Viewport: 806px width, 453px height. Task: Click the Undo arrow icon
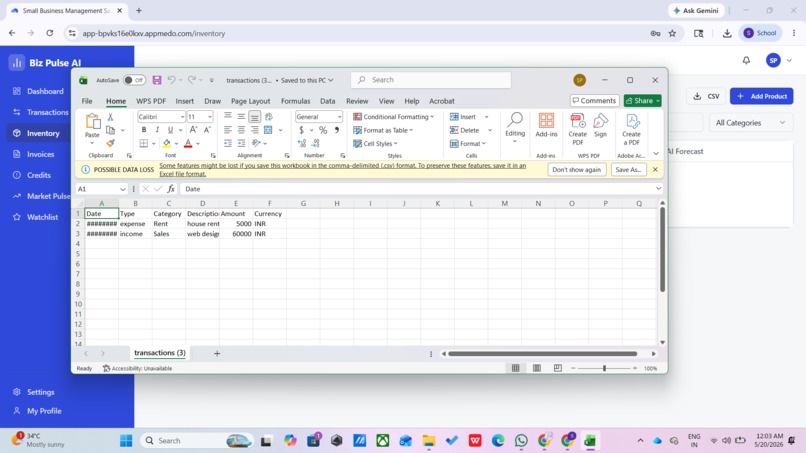point(172,80)
